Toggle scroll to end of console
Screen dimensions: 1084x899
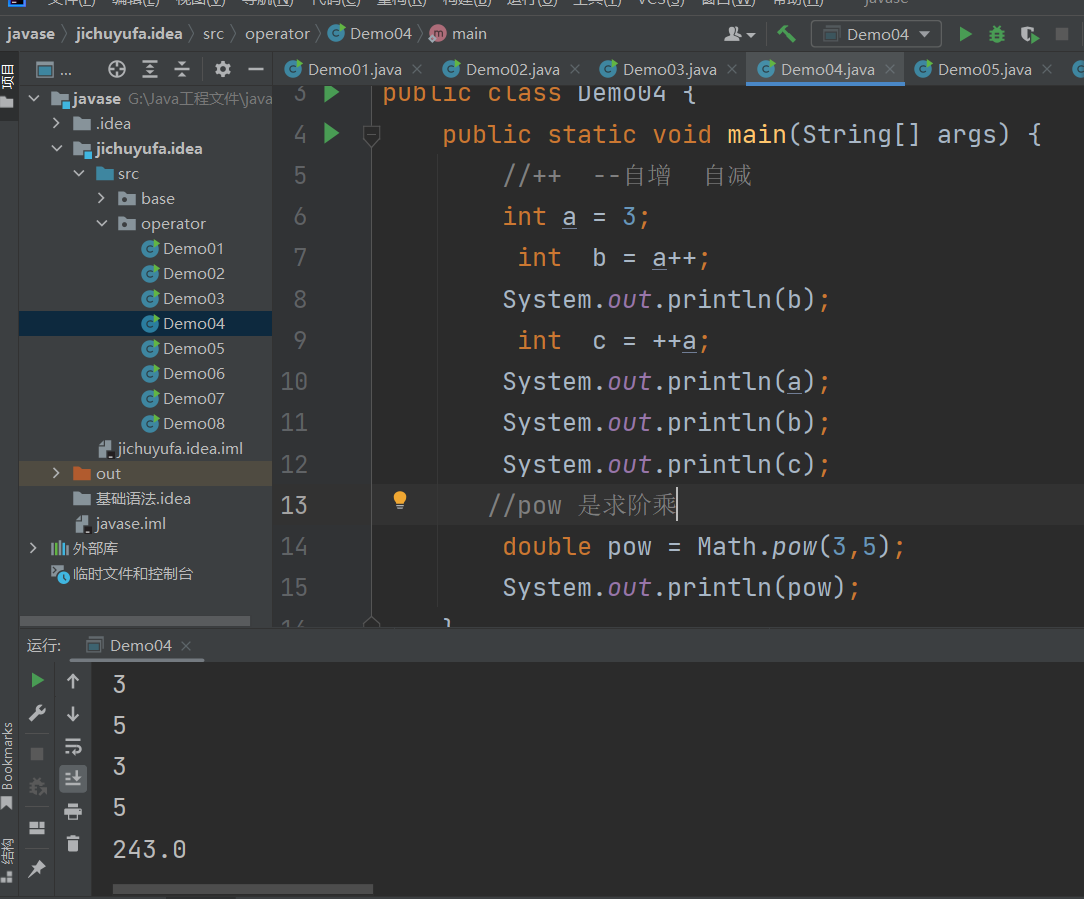73,778
